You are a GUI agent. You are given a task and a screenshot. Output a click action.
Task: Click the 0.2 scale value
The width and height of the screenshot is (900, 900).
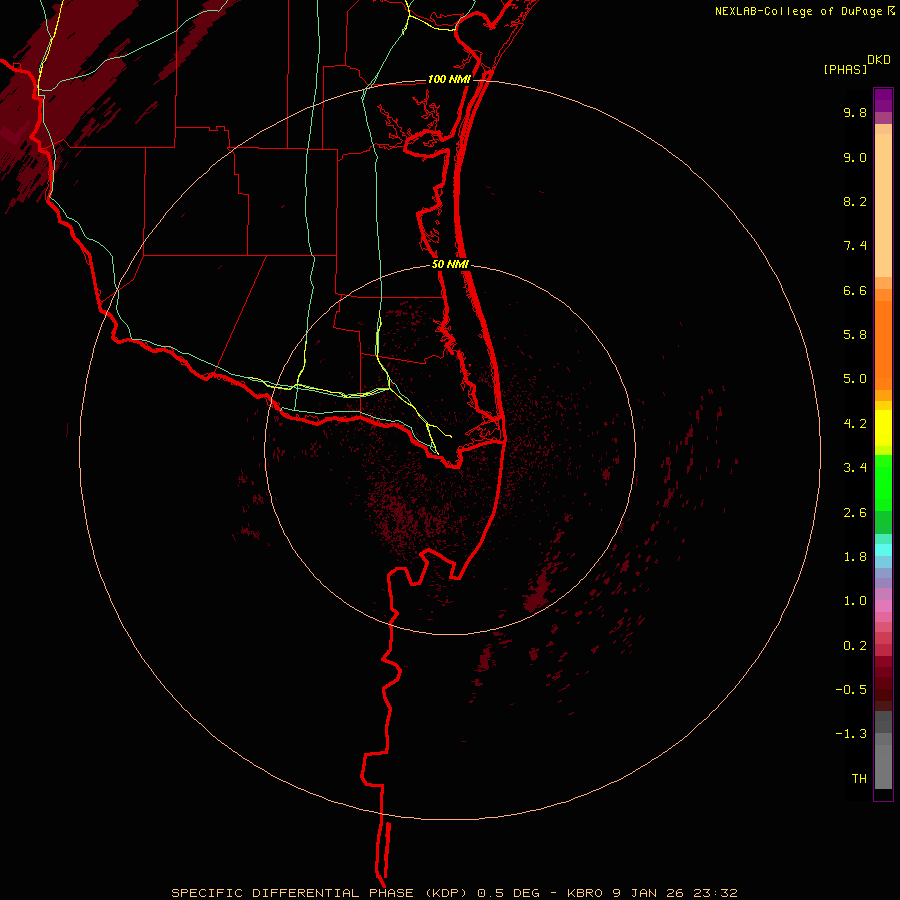[x=855, y=646]
